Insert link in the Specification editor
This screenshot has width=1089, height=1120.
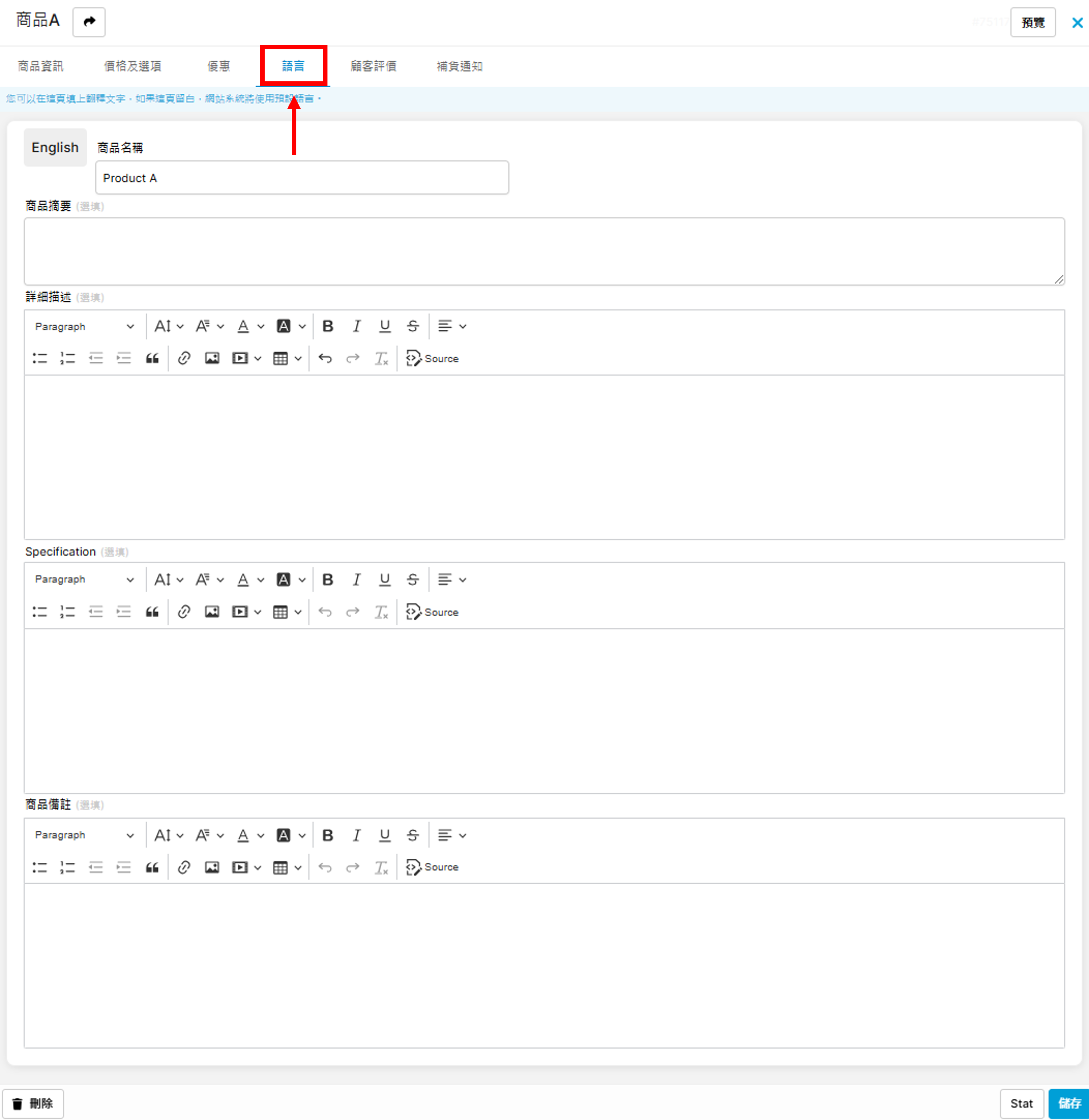[x=183, y=612]
